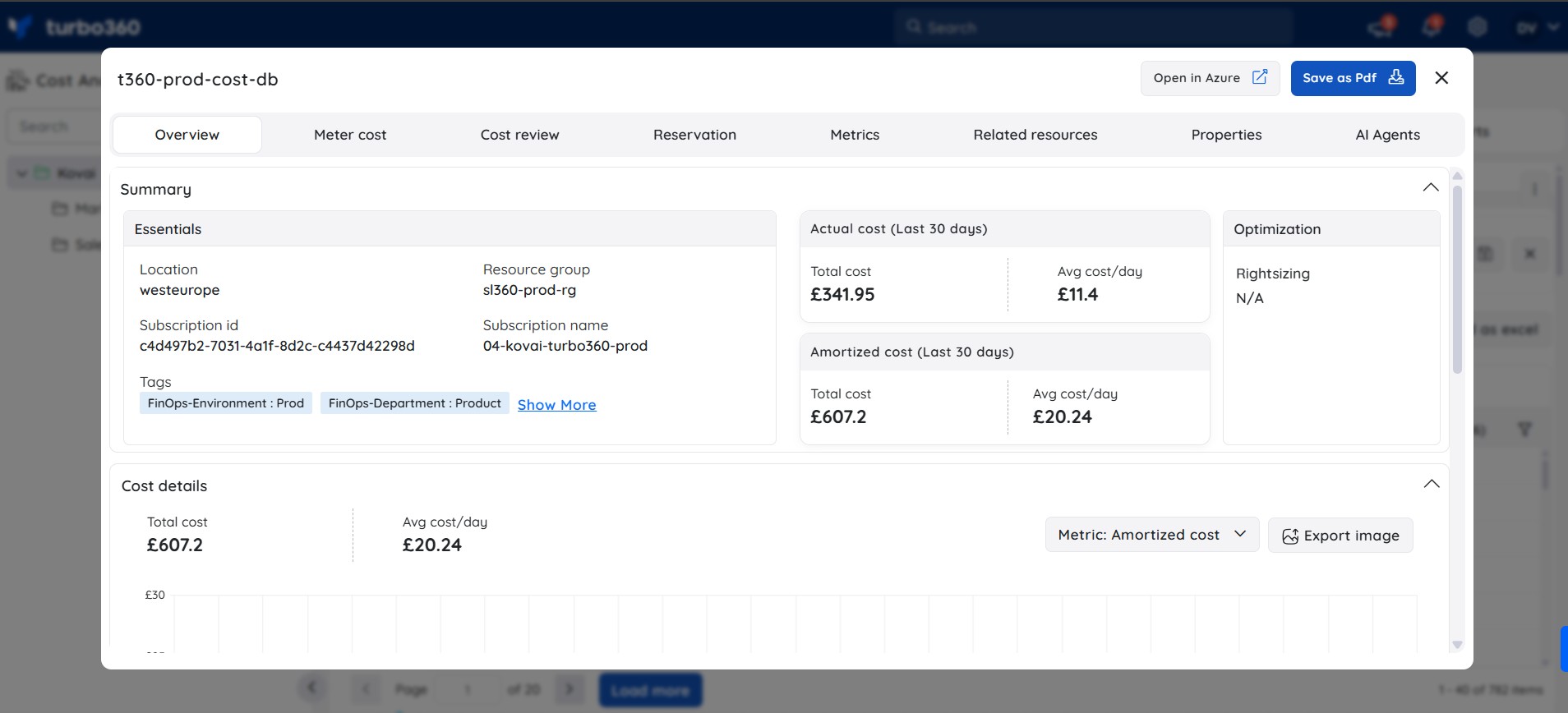Switch to the Overview tab

click(x=187, y=135)
